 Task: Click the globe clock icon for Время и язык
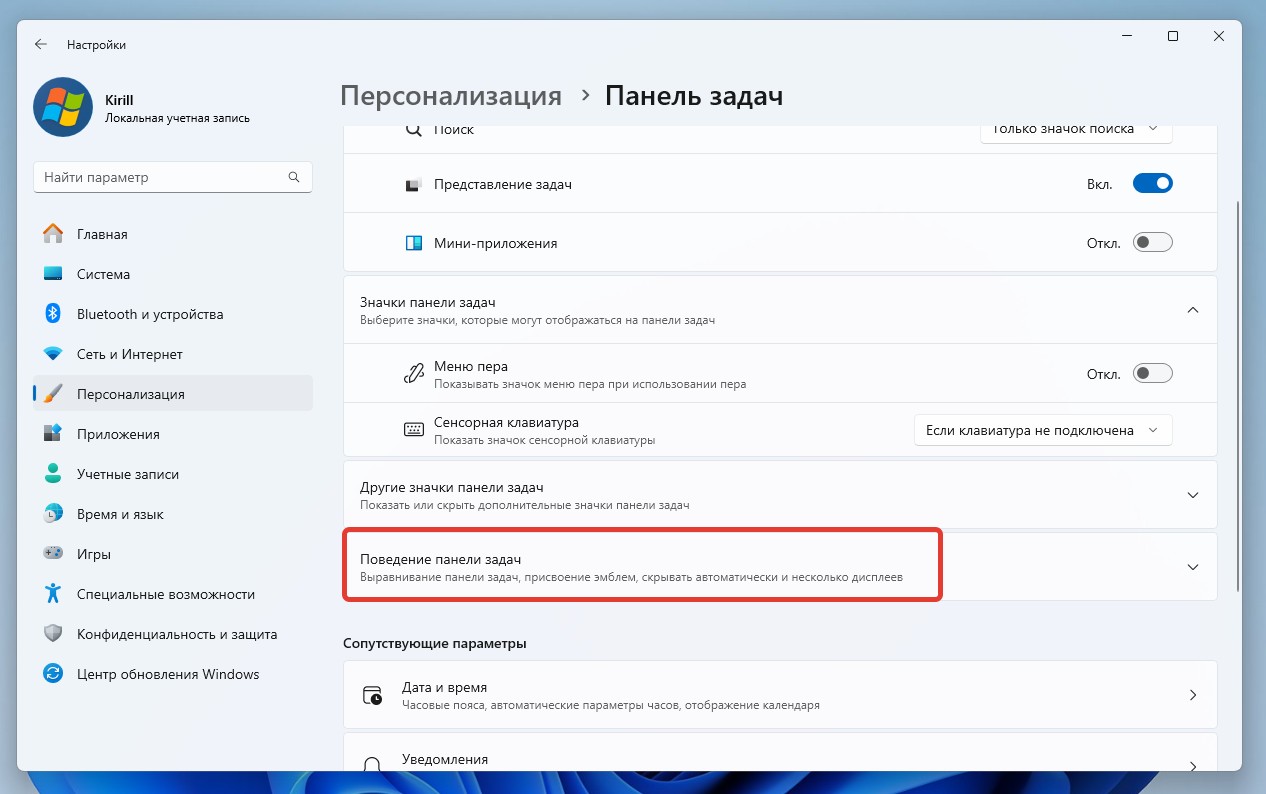click(x=54, y=514)
